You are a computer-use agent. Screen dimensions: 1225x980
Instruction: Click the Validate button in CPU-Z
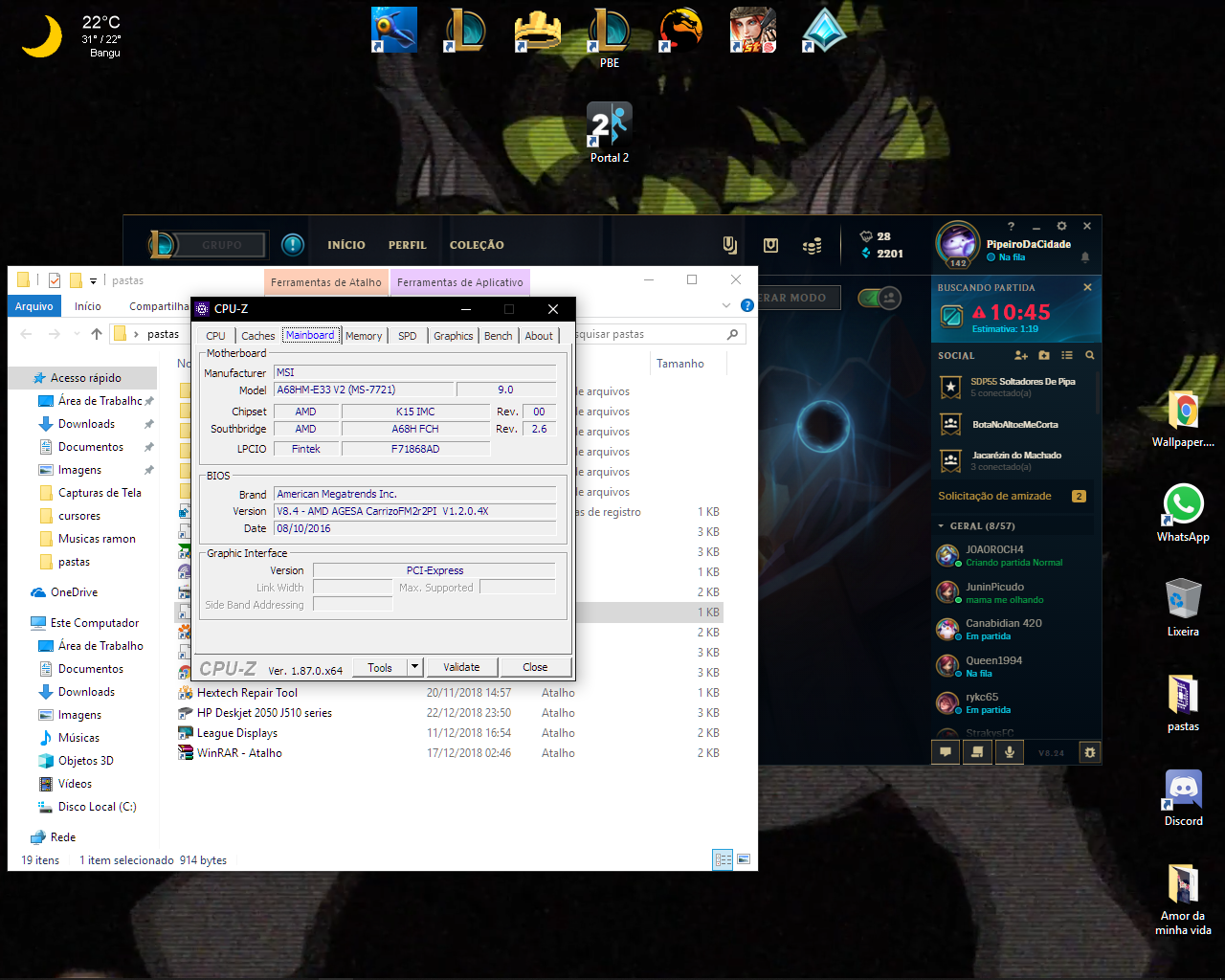[x=461, y=667]
